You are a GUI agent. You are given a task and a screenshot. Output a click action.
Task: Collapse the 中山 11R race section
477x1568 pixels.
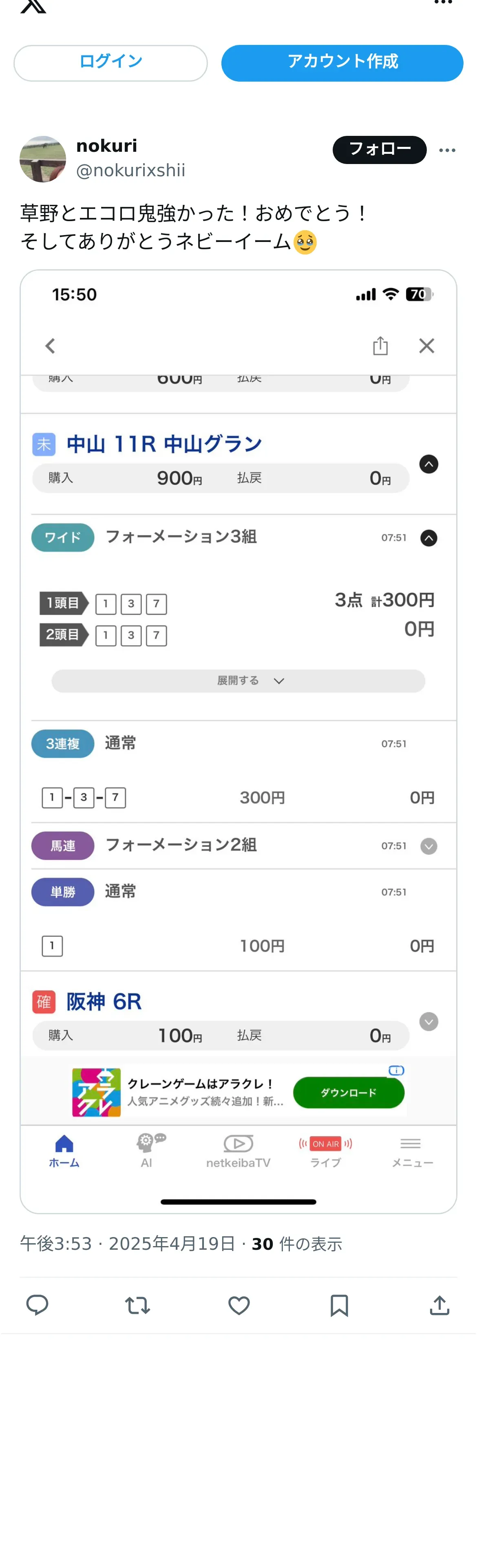pyautogui.click(x=429, y=464)
